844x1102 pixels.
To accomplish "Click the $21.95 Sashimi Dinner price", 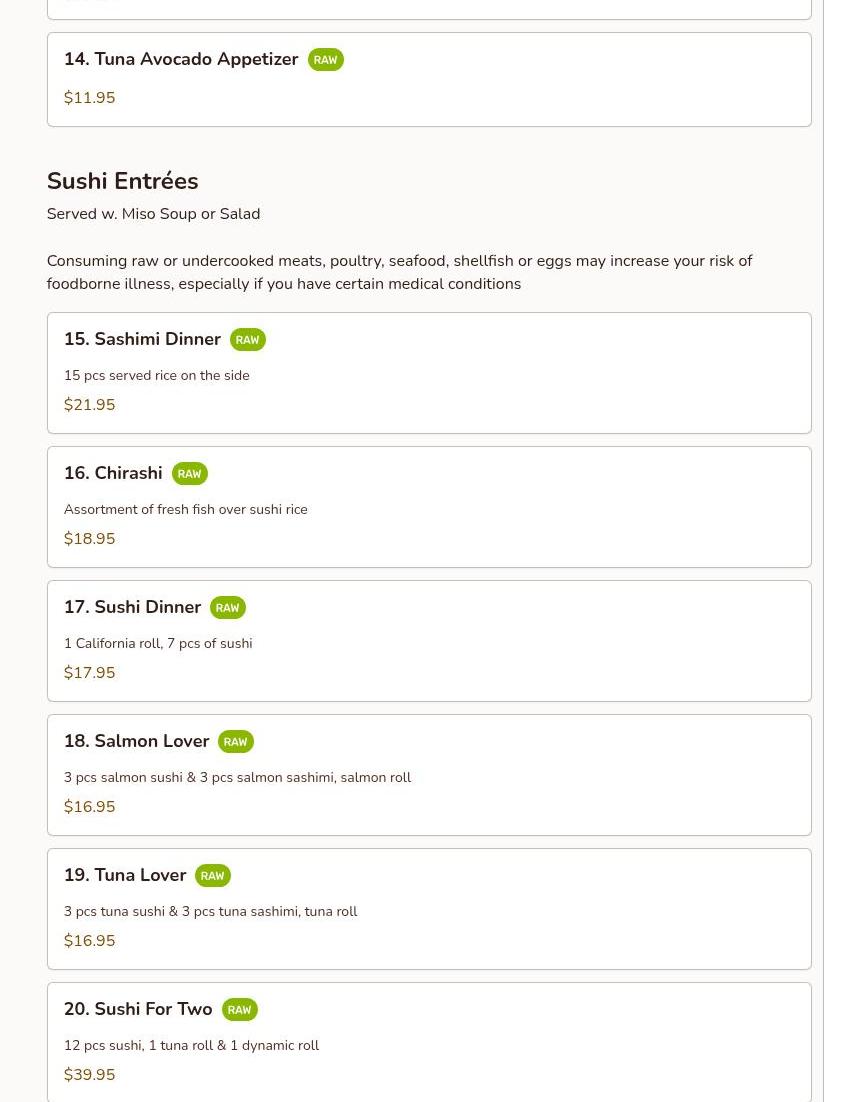I will click(x=89, y=405).
